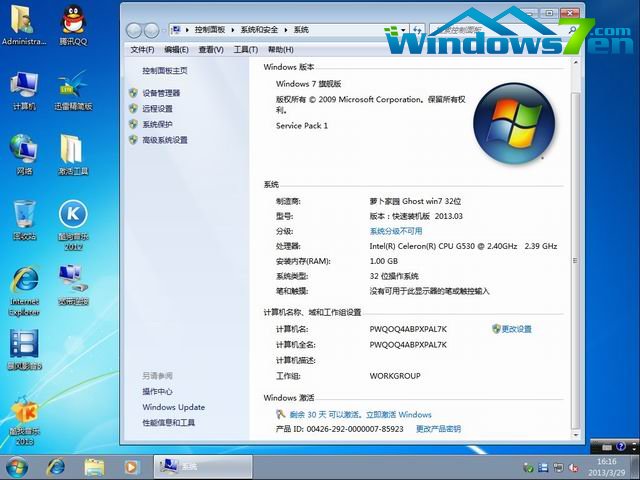
Task: Click 系统和安全 in the address breadcrumb
Action: point(259,30)
